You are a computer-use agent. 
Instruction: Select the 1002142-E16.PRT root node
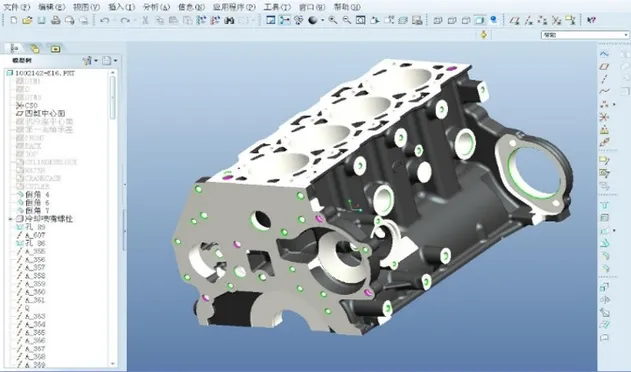pyautogui.click(x=41, y=73)
